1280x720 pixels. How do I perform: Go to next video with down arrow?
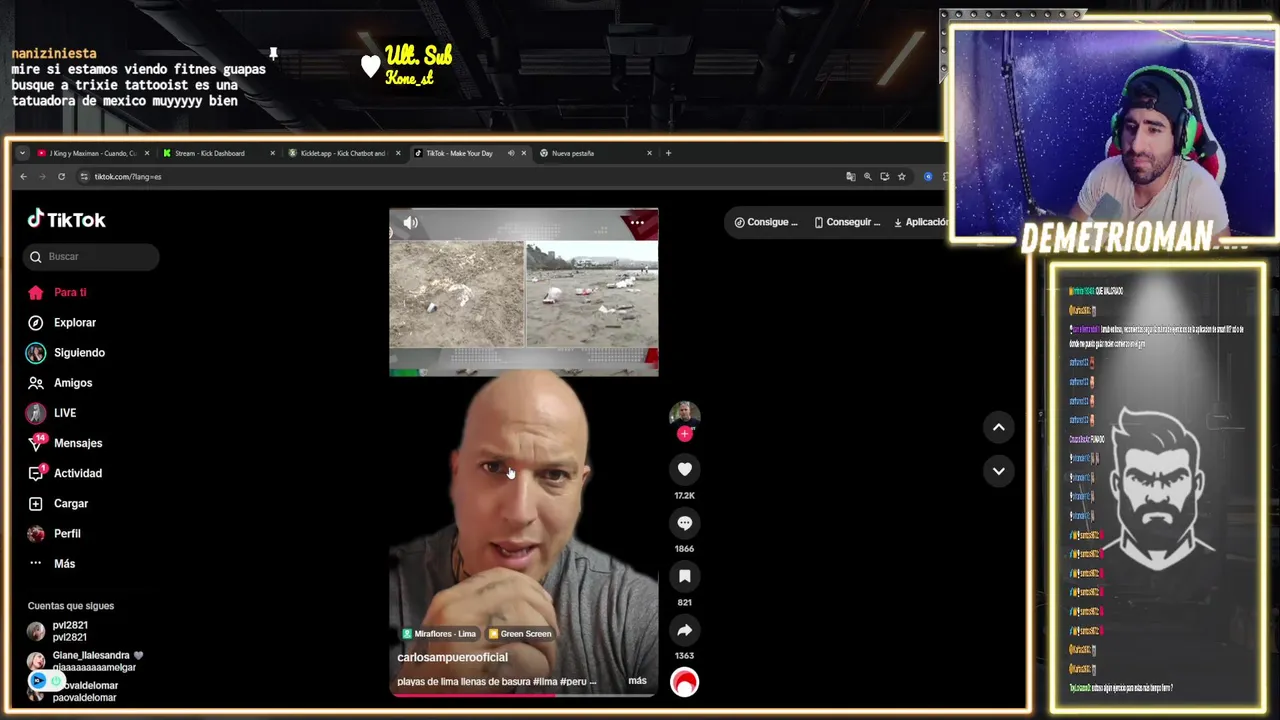click(x=998, y=471)
